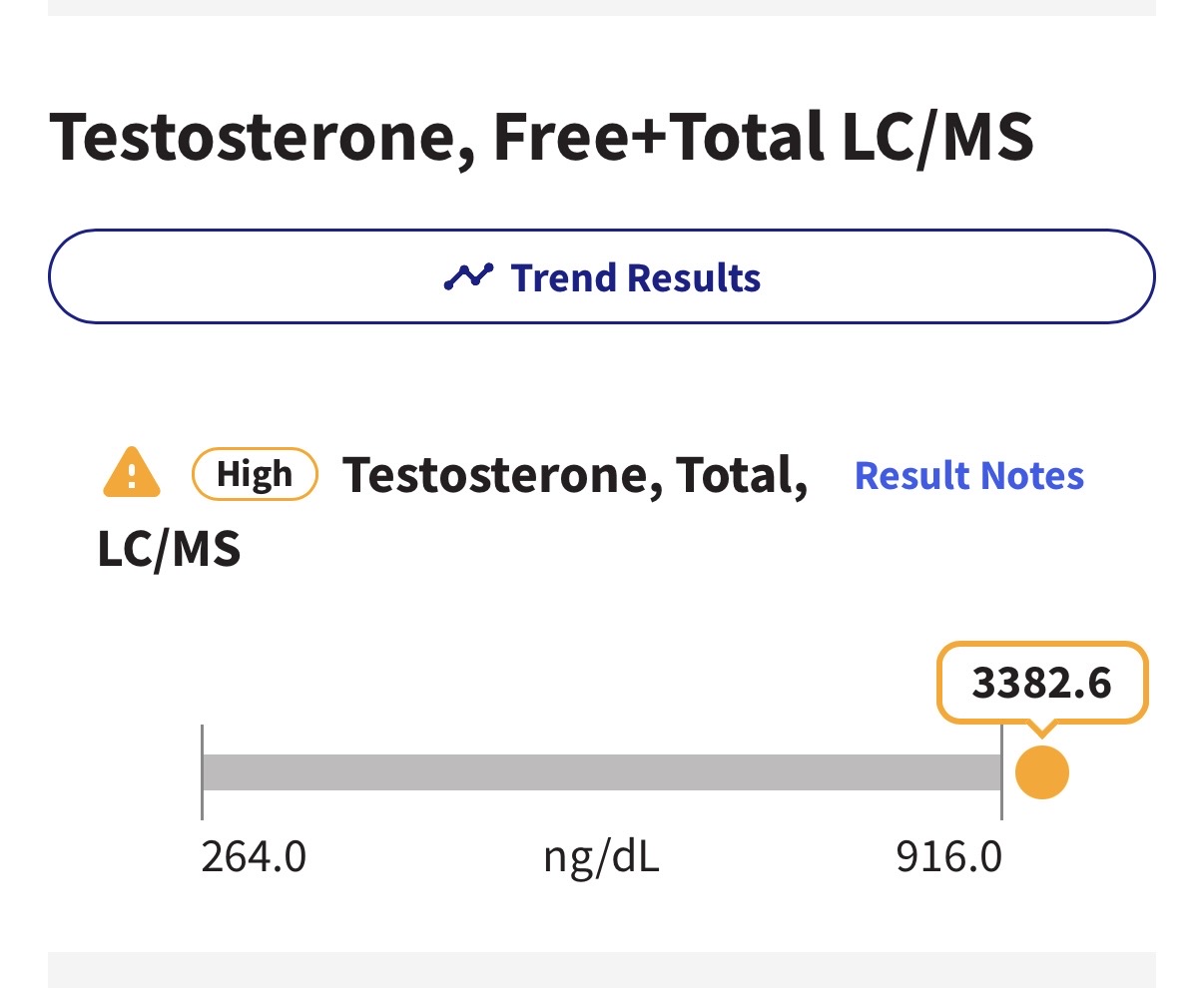Click the gray divider strip at the bottom
1204x988 pixels.
pyautogui.click(x=601, y=970)
